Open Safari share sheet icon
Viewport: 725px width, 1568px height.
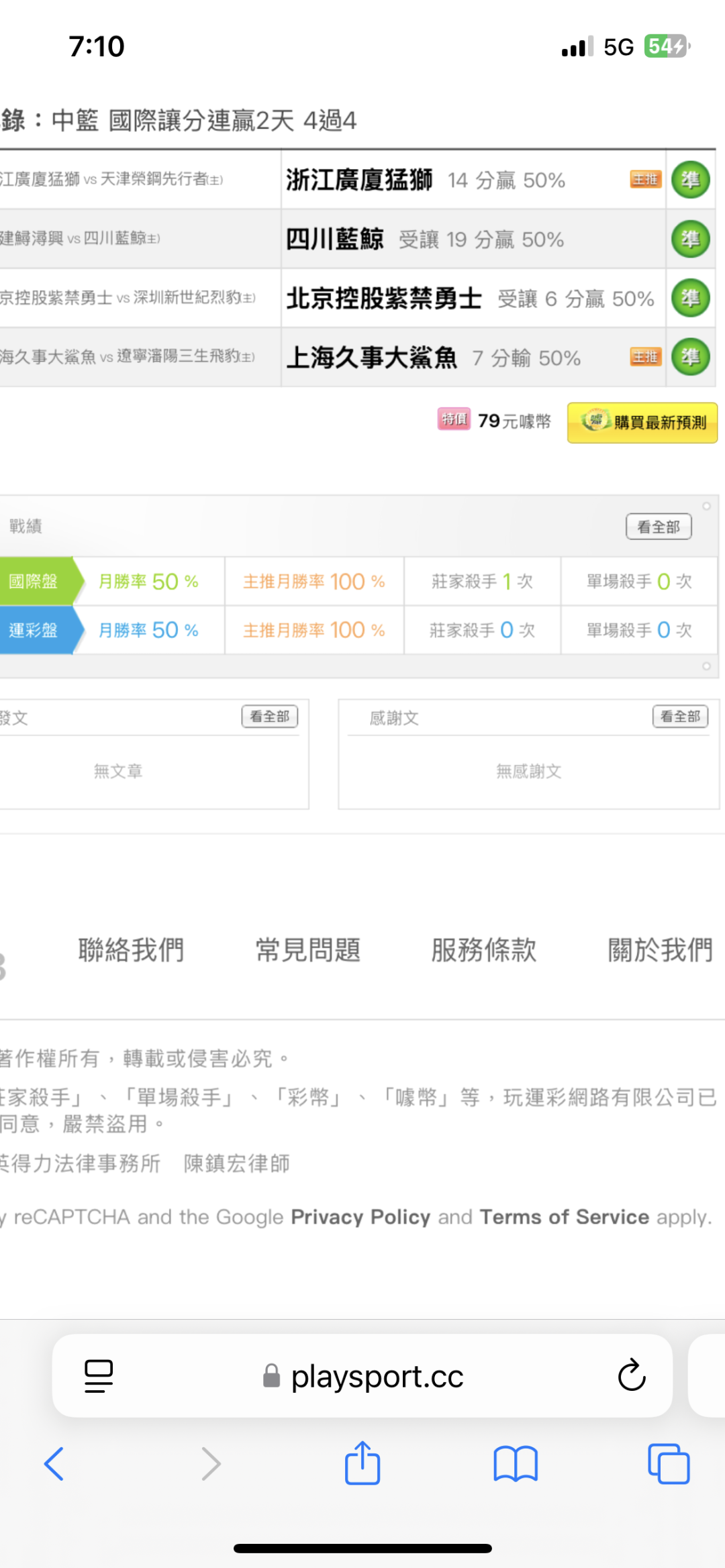click(x=362, y=1463)
